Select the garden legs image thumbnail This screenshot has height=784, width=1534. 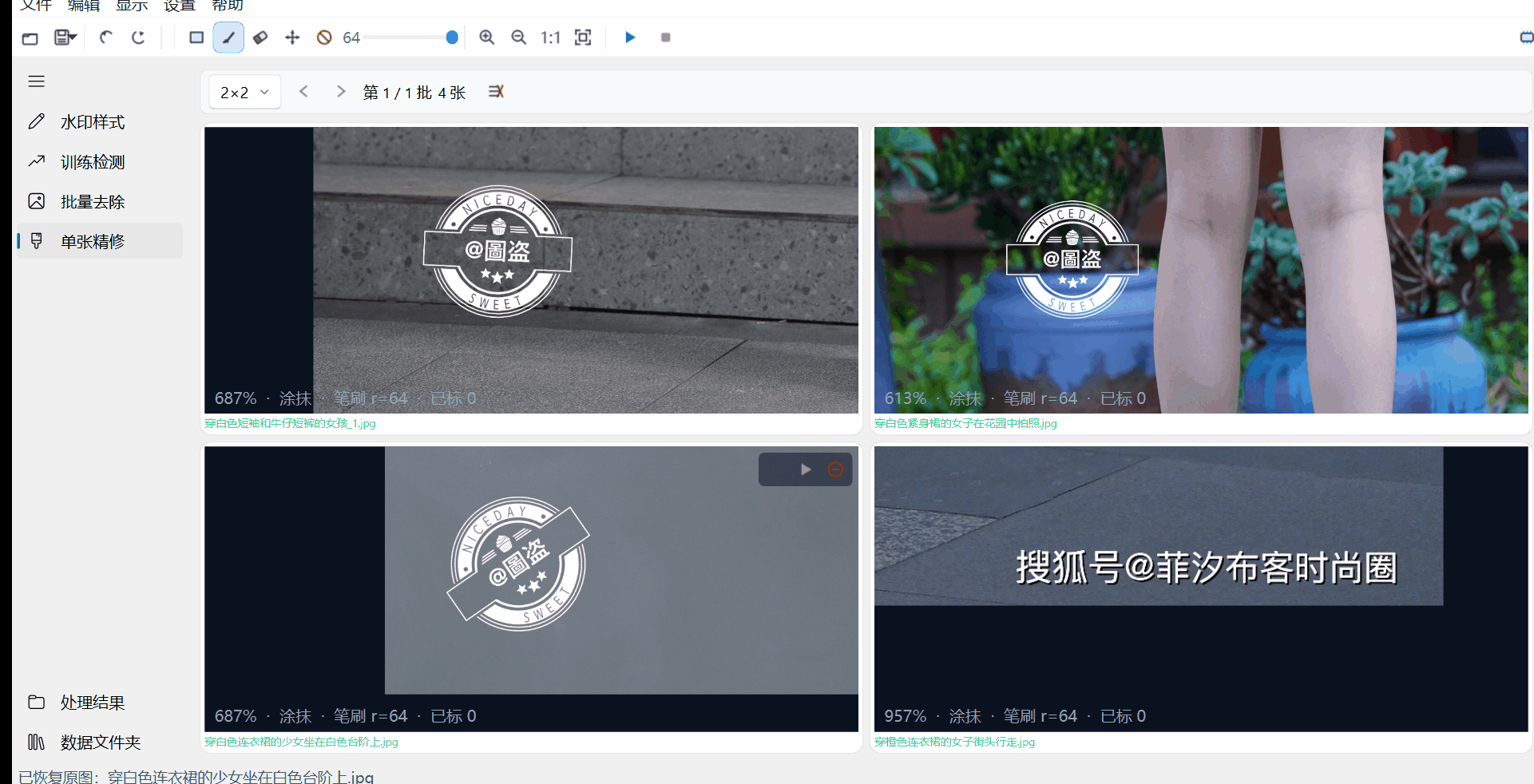(x=1201, y=270)
